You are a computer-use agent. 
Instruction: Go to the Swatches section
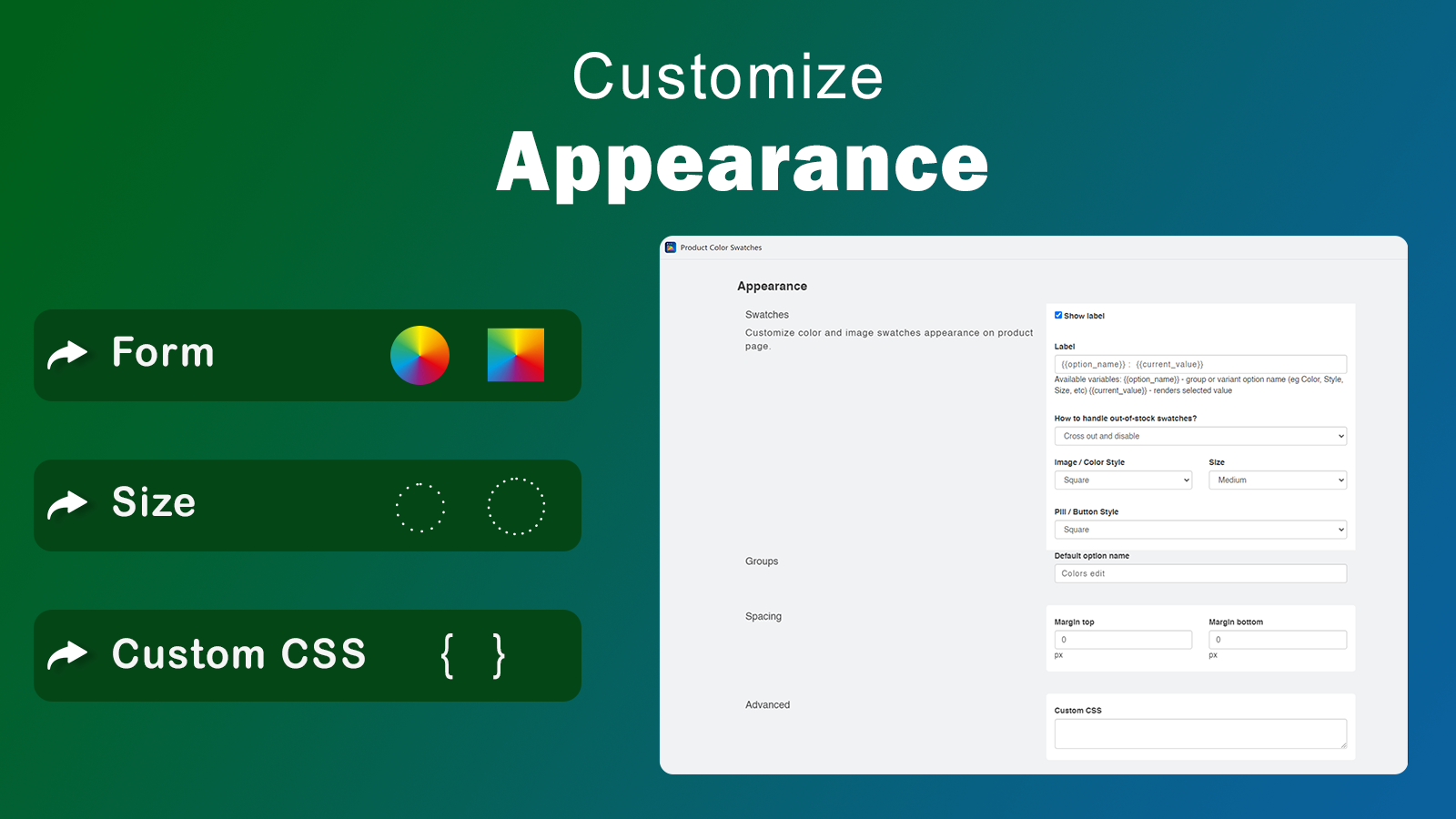coord(767,314)
